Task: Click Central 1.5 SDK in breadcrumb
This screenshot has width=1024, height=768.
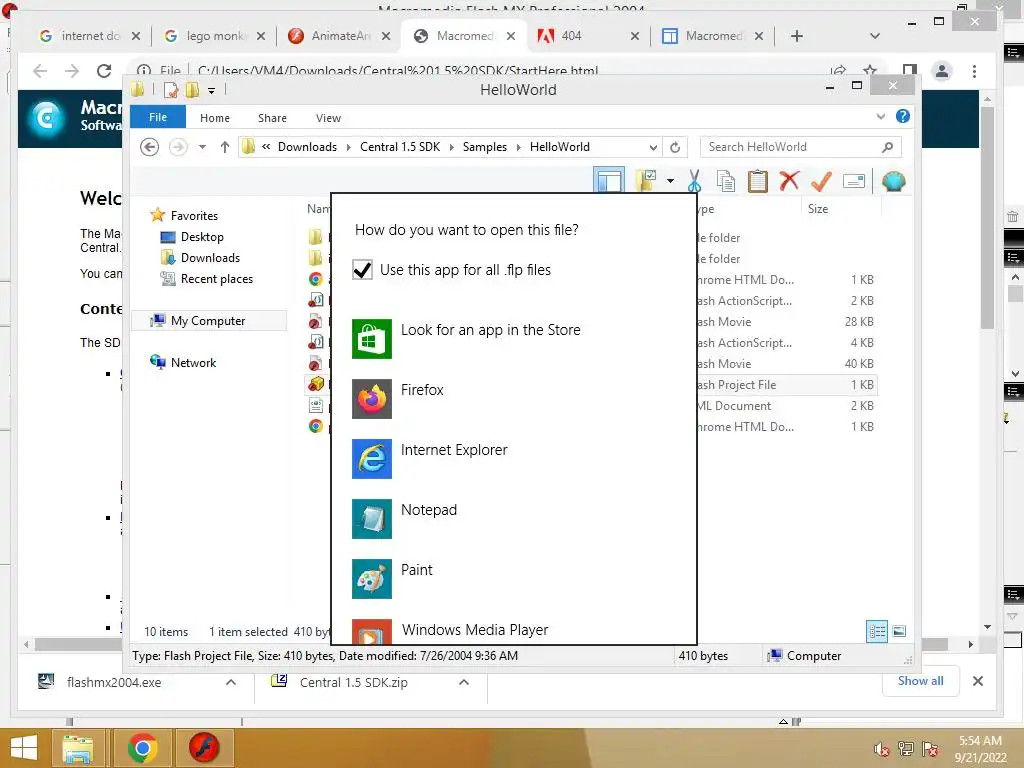Action: pyautogui.click(x=400, y=147)
